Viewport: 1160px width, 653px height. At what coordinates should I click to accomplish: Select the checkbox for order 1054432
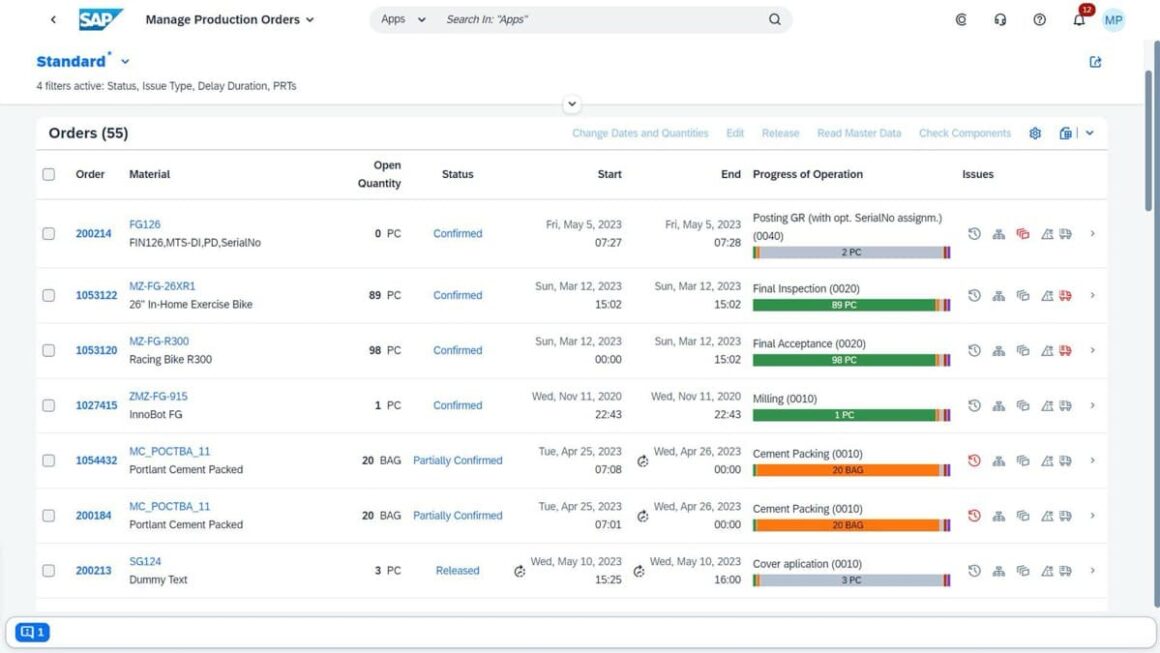[x=48, y=460]
